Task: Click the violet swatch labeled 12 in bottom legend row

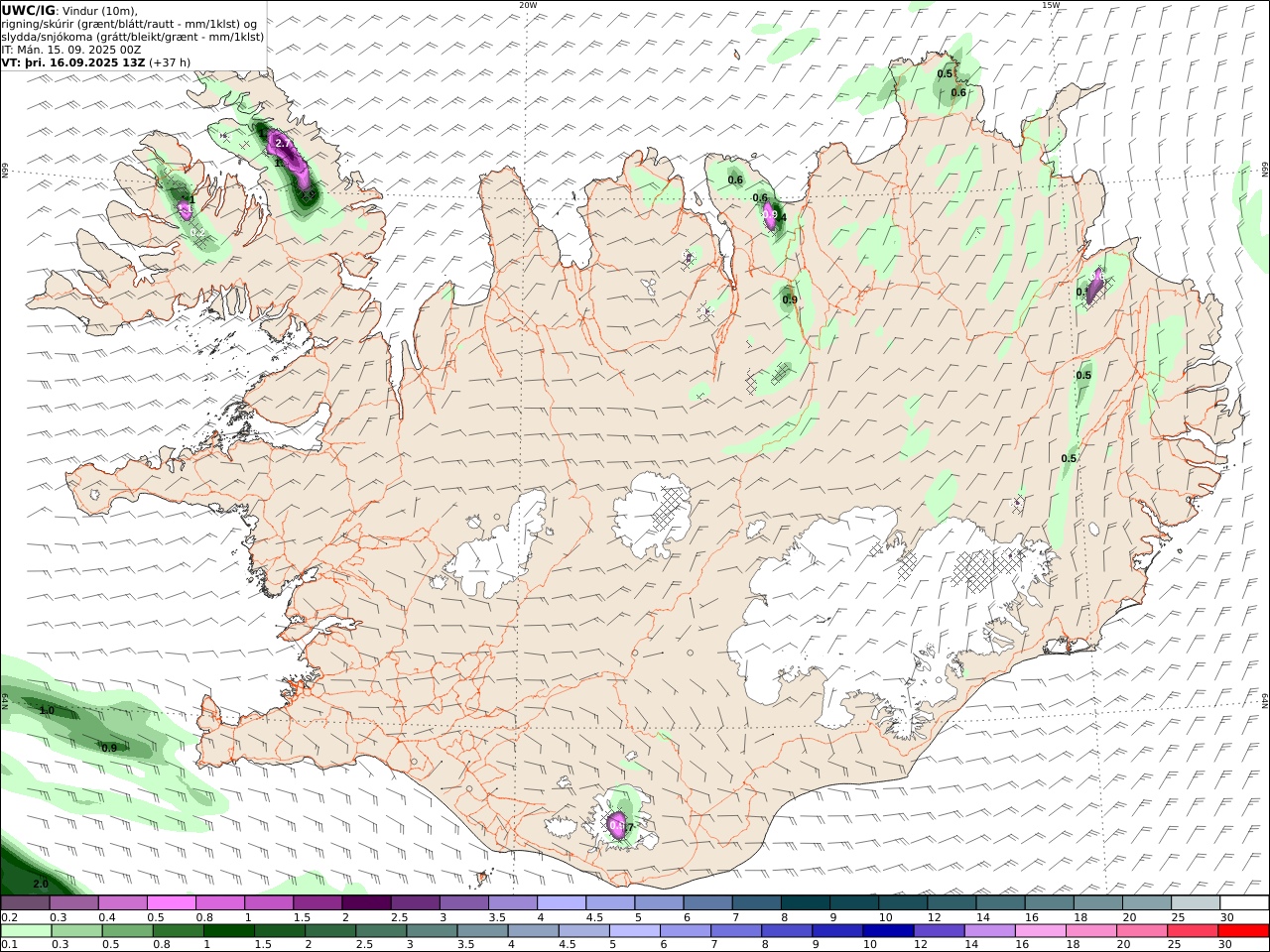Action: (938, 931)
